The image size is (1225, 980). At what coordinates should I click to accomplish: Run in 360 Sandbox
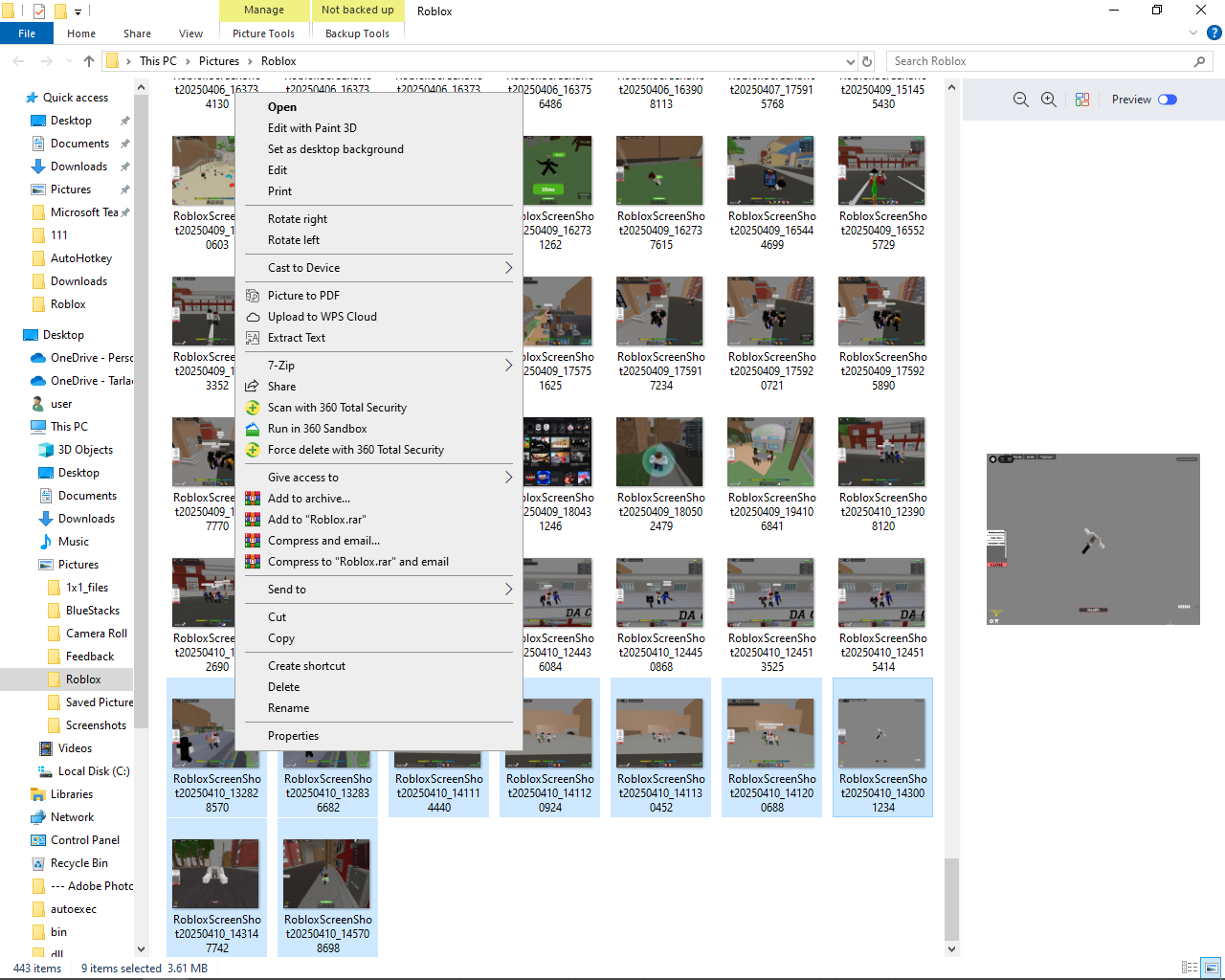(x=317, y=429)
